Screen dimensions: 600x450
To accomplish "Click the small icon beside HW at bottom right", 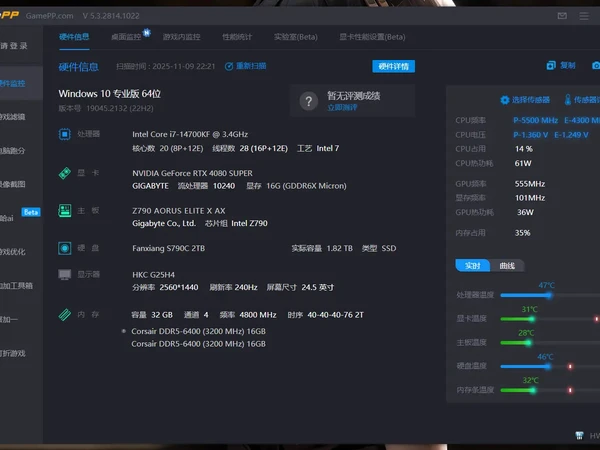I will [x=579, y=435].
